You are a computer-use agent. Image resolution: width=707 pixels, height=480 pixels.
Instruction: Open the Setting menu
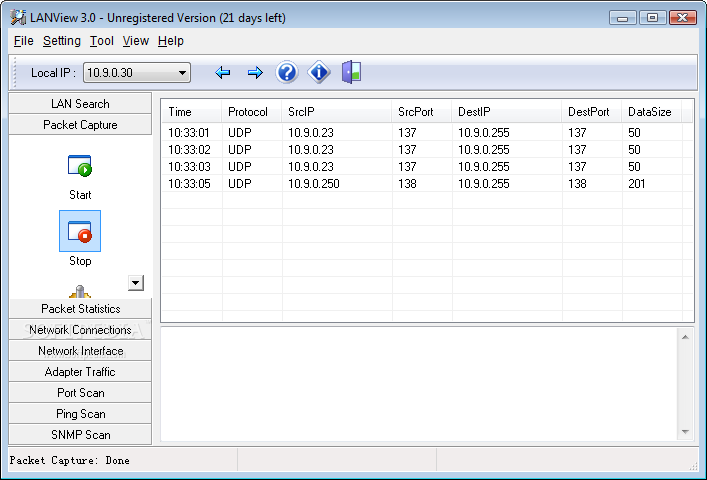(x=62, y=41)
